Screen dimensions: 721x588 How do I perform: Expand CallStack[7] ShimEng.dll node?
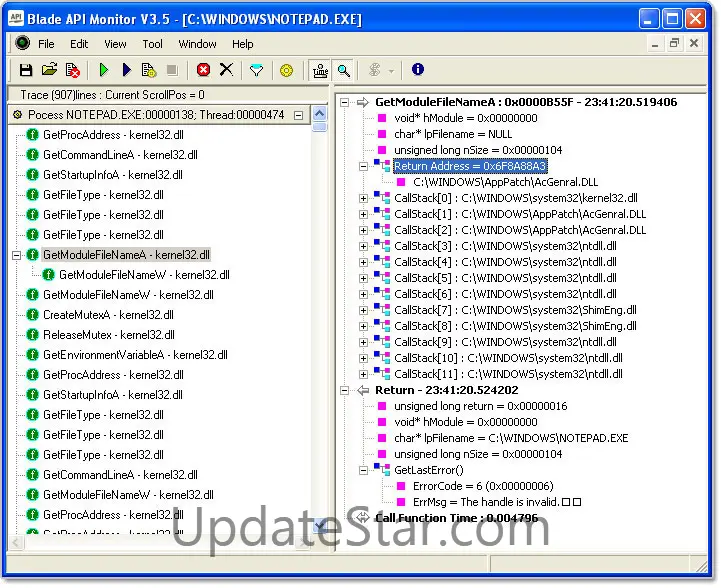tap(363, 311)
